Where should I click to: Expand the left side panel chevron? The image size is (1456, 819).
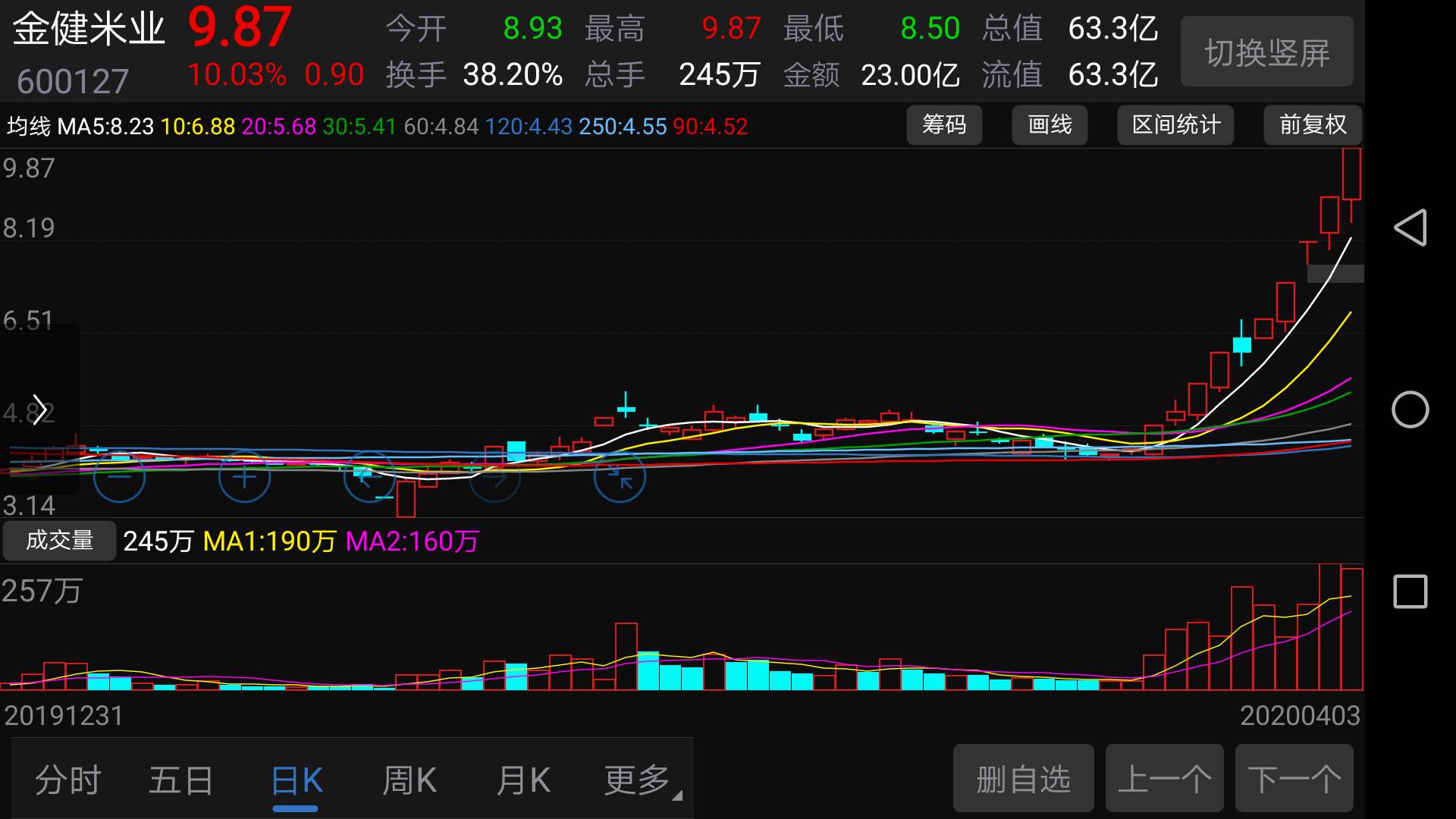tap(39, 409)
